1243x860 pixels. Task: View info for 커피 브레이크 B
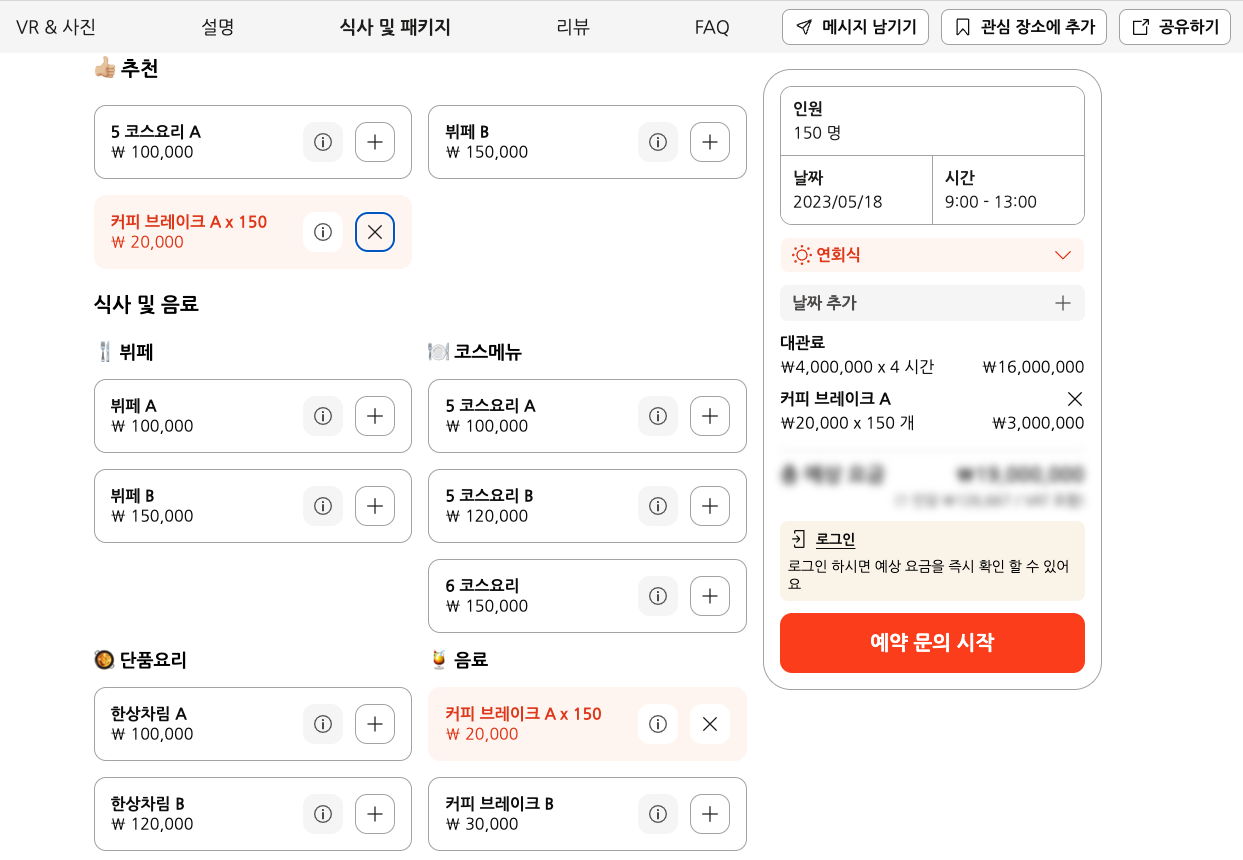tap(658, 814)
